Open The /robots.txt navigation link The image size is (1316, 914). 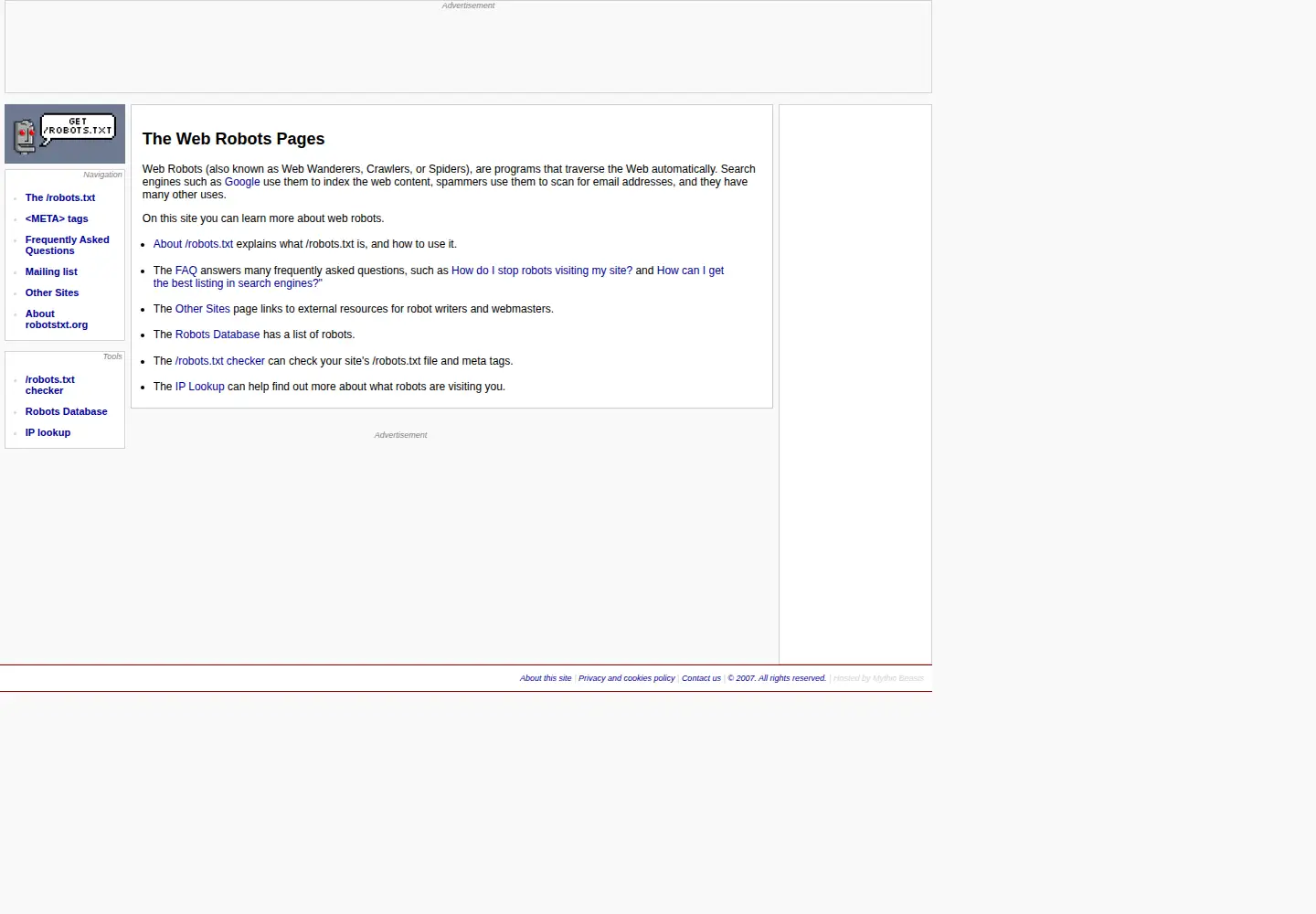[60, 197]
